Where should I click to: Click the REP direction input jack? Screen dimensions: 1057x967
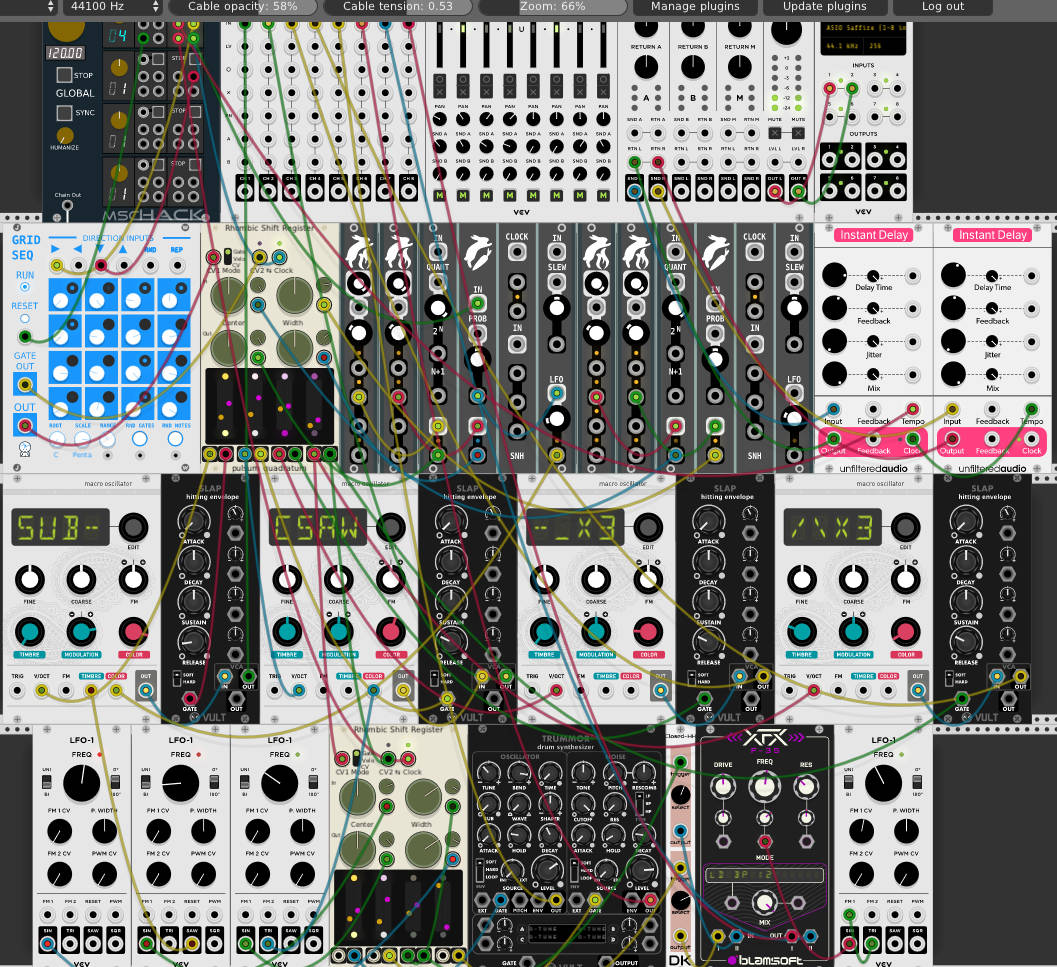[177, 266]
